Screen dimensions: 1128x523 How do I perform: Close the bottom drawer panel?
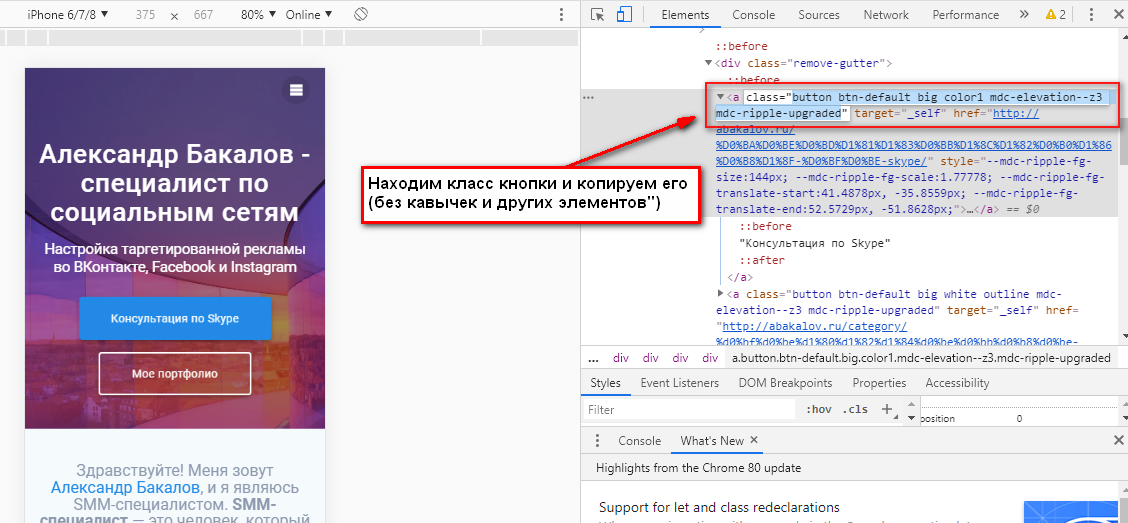coord(1119,440)
